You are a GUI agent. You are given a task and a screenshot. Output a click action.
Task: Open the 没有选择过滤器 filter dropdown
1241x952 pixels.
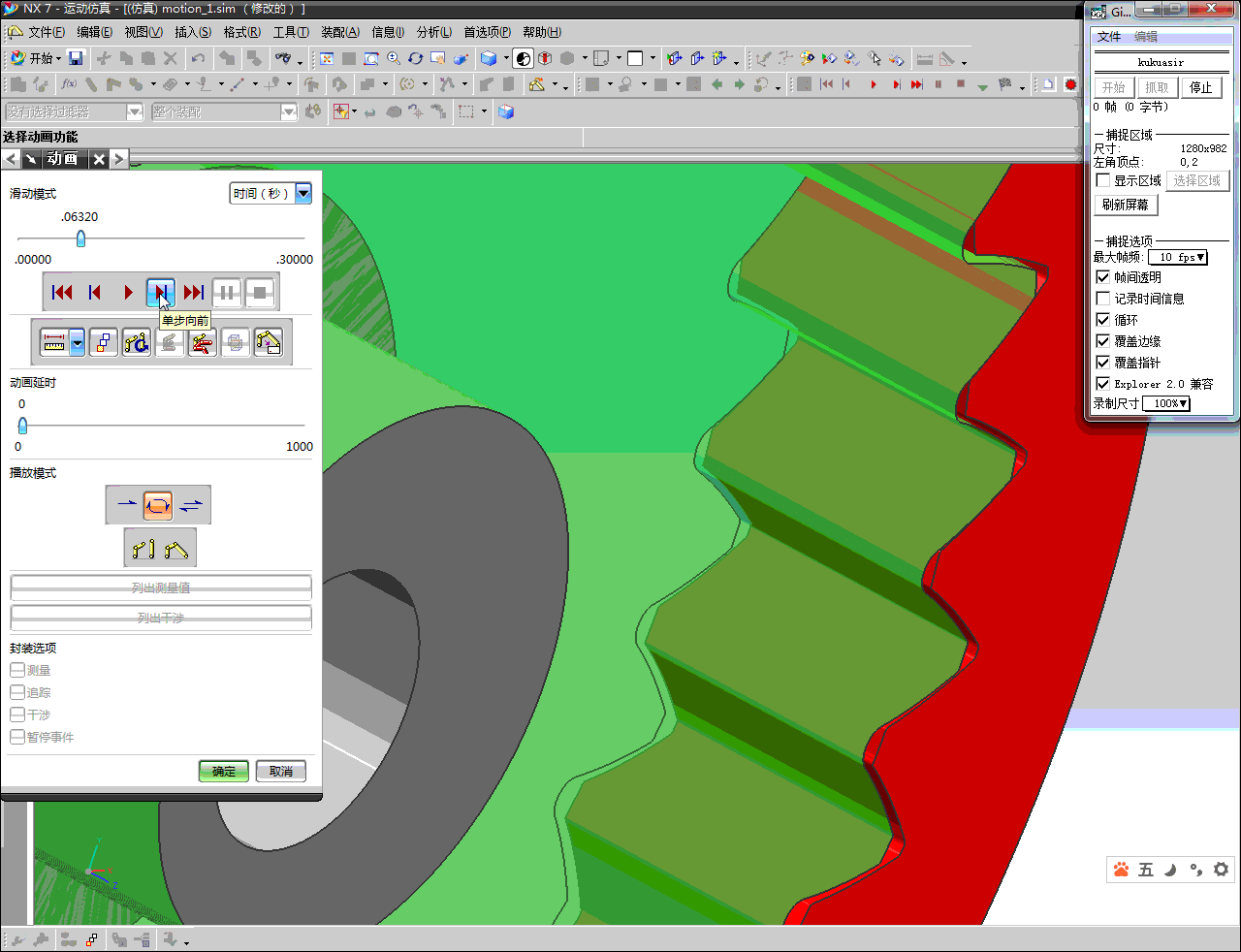click(x=135, y=111)
